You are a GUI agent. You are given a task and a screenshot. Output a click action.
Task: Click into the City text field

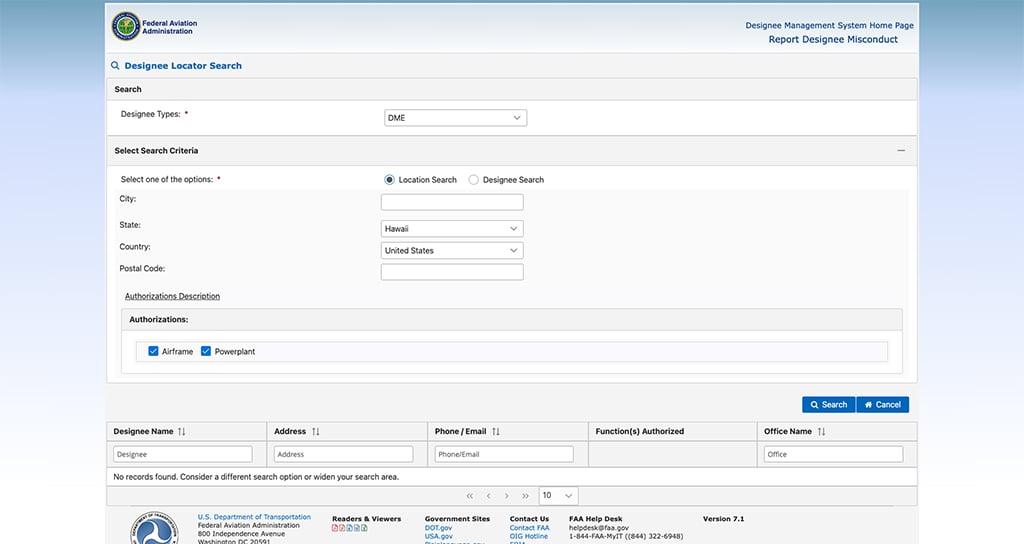pos(452,202)
